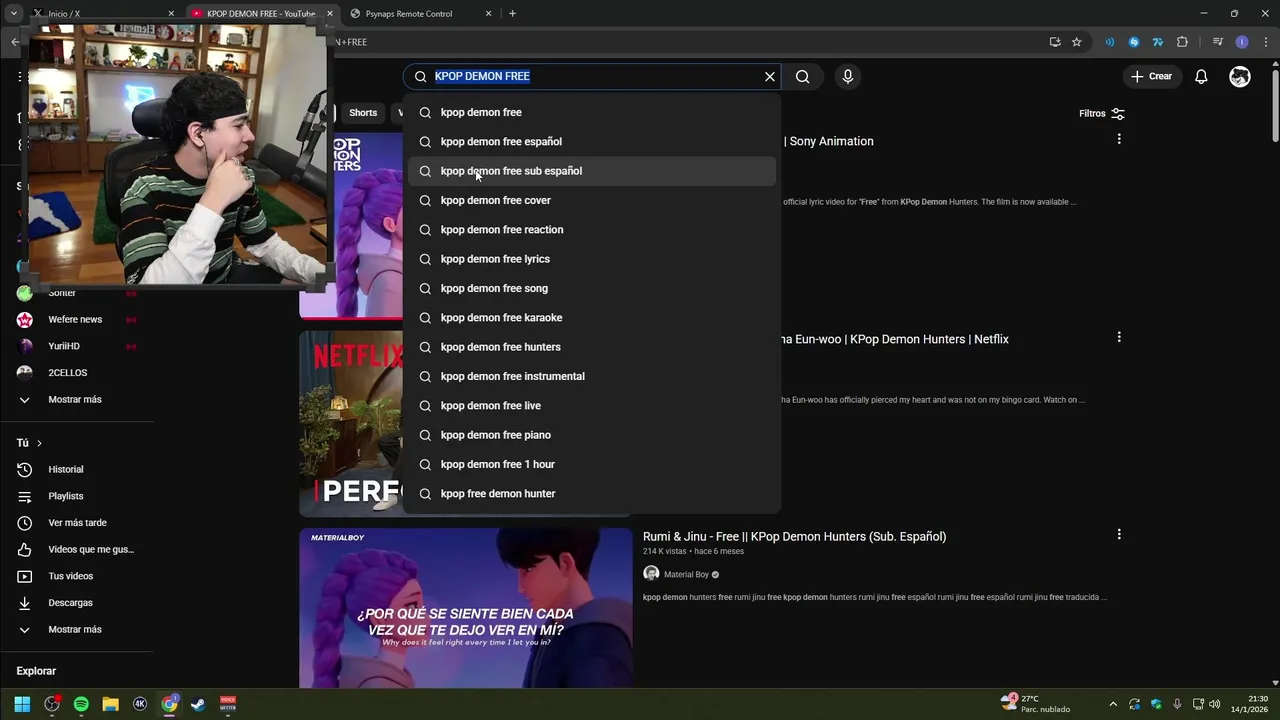Open more options for Netflix video result
Screen dimensions: 1280x720
tap(1119, 337)
